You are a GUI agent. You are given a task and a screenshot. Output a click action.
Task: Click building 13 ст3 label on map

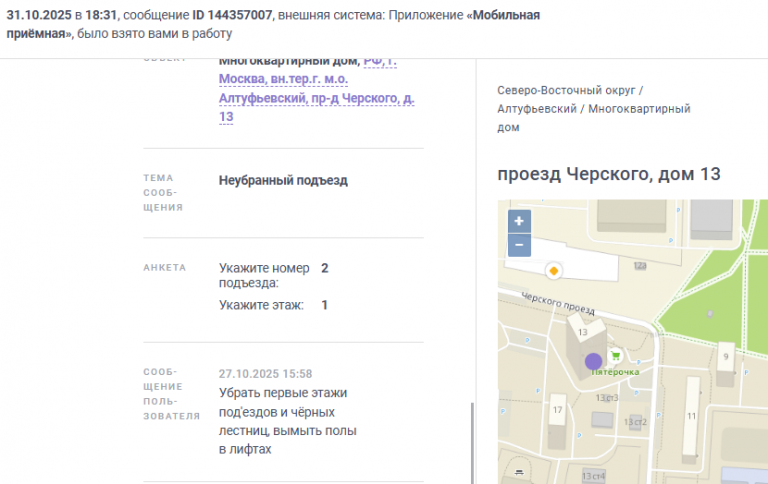pos(607,398)
